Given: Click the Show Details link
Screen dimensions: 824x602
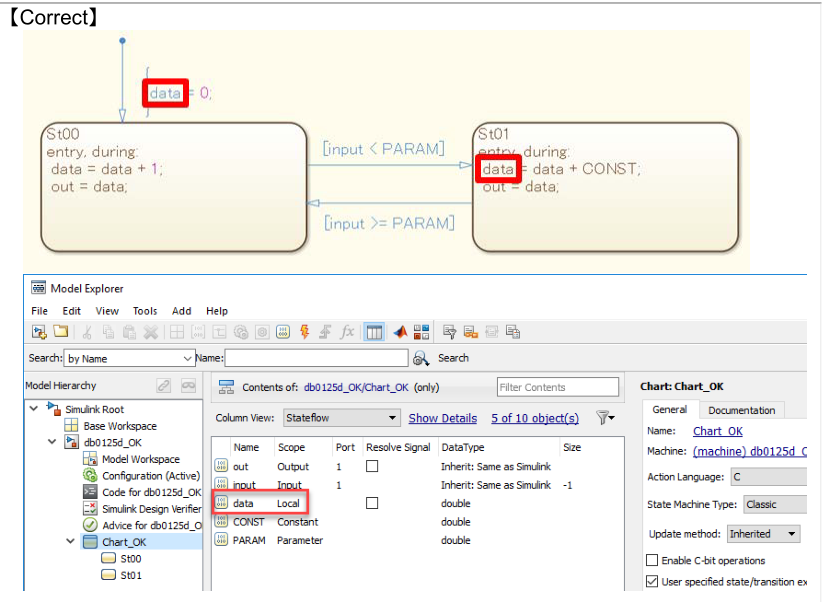Looking at the screenshot, I should tap(443, 419).
